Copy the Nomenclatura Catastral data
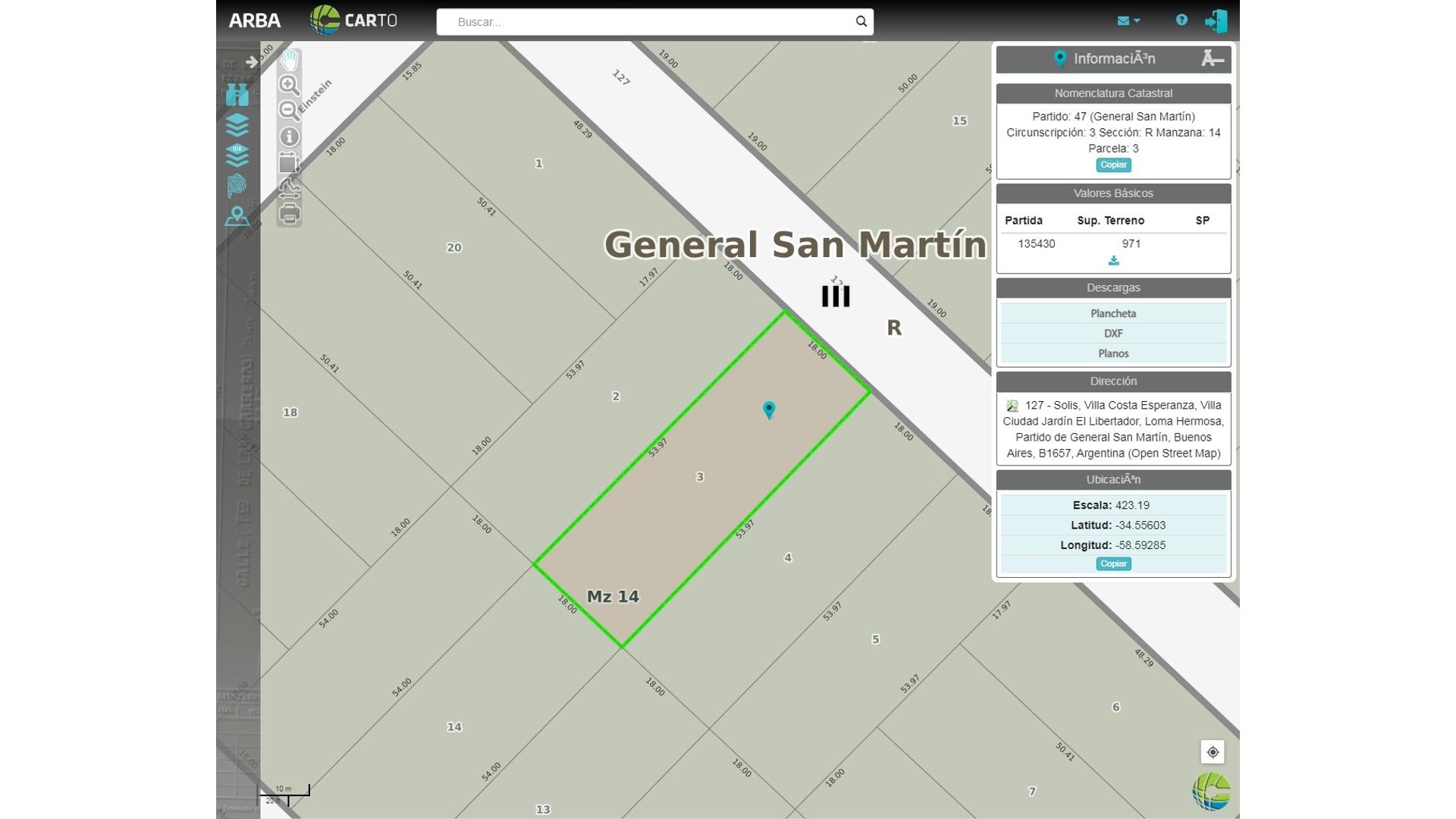 [x=1113, y=165]
